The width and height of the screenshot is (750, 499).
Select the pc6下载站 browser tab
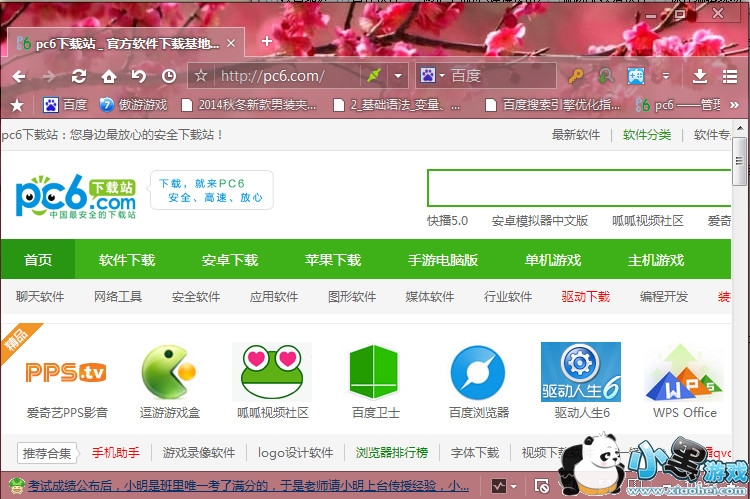126,43
